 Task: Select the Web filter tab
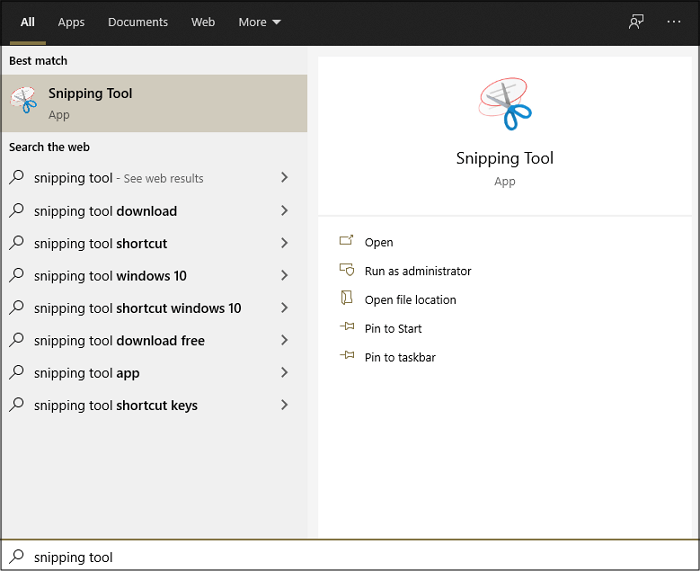(203, 22)
